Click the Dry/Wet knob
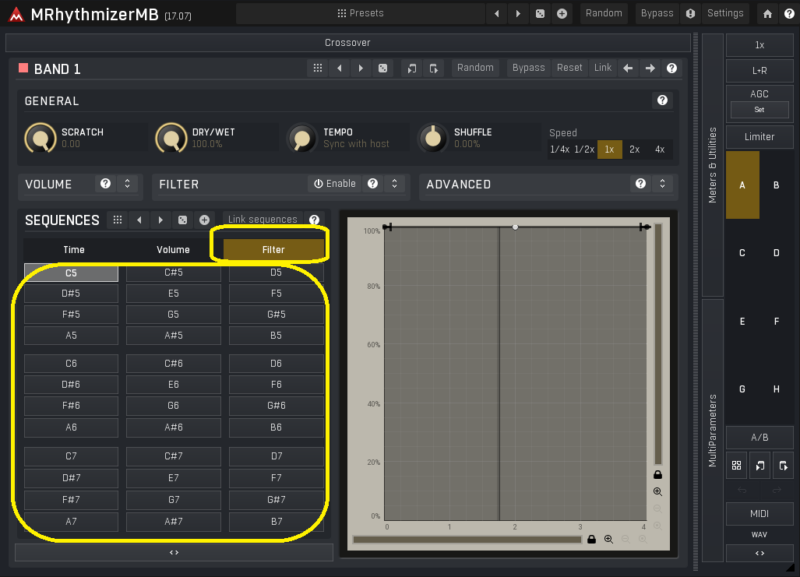This screenshot has height=577, width=800. [x=171, y=138]
